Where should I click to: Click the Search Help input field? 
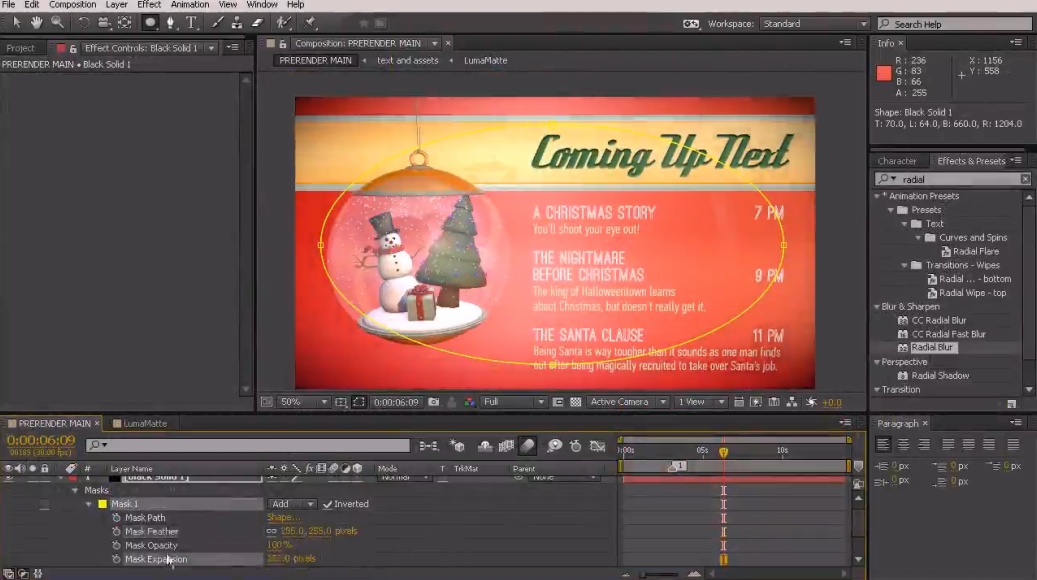[954, 24]
